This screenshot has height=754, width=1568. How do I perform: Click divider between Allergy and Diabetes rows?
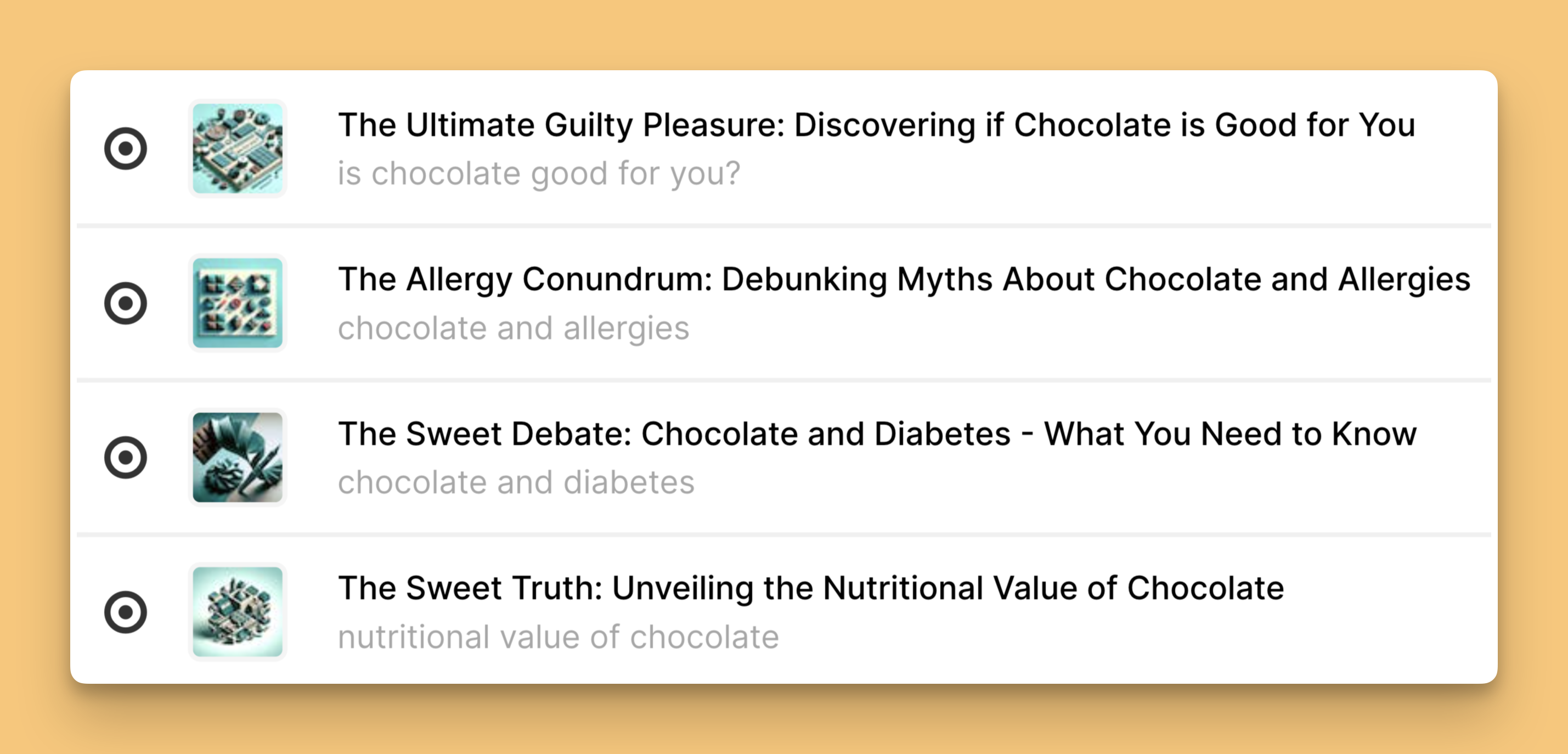783,380
